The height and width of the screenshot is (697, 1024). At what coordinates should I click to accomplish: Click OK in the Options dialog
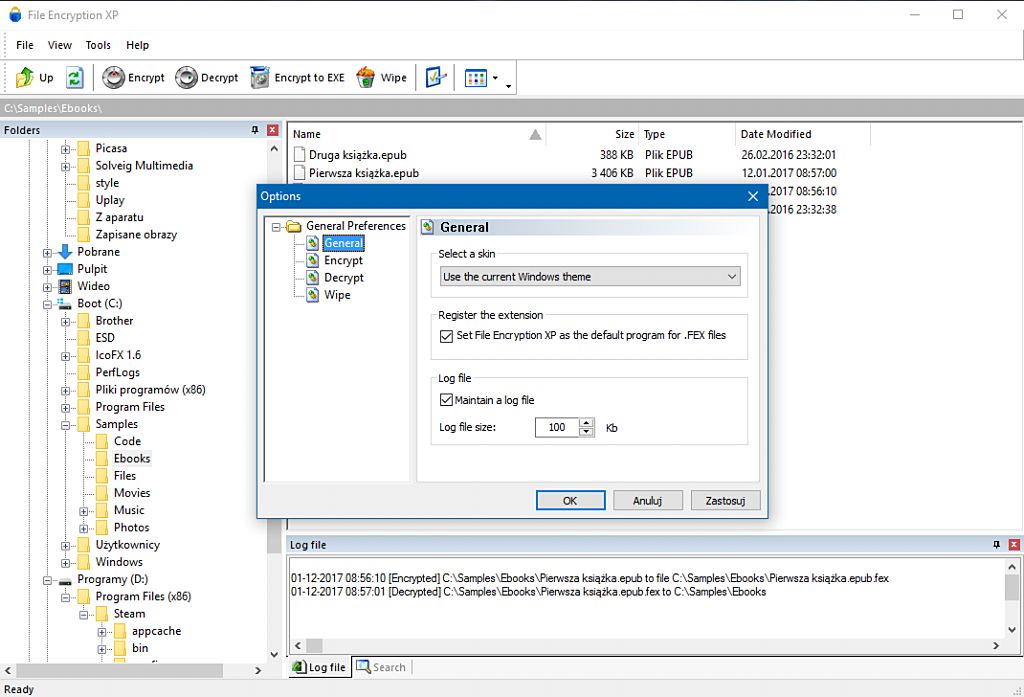click(x=570, y=500)
